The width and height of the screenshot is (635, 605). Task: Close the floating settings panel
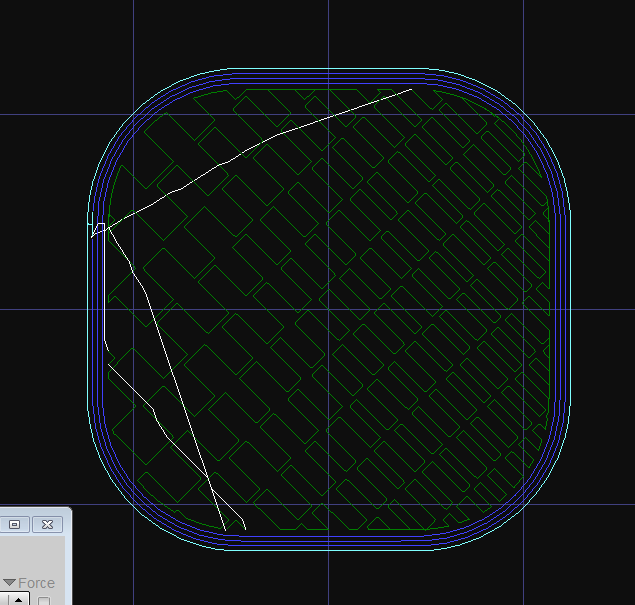pyautogui.click(x=47, y=524)
